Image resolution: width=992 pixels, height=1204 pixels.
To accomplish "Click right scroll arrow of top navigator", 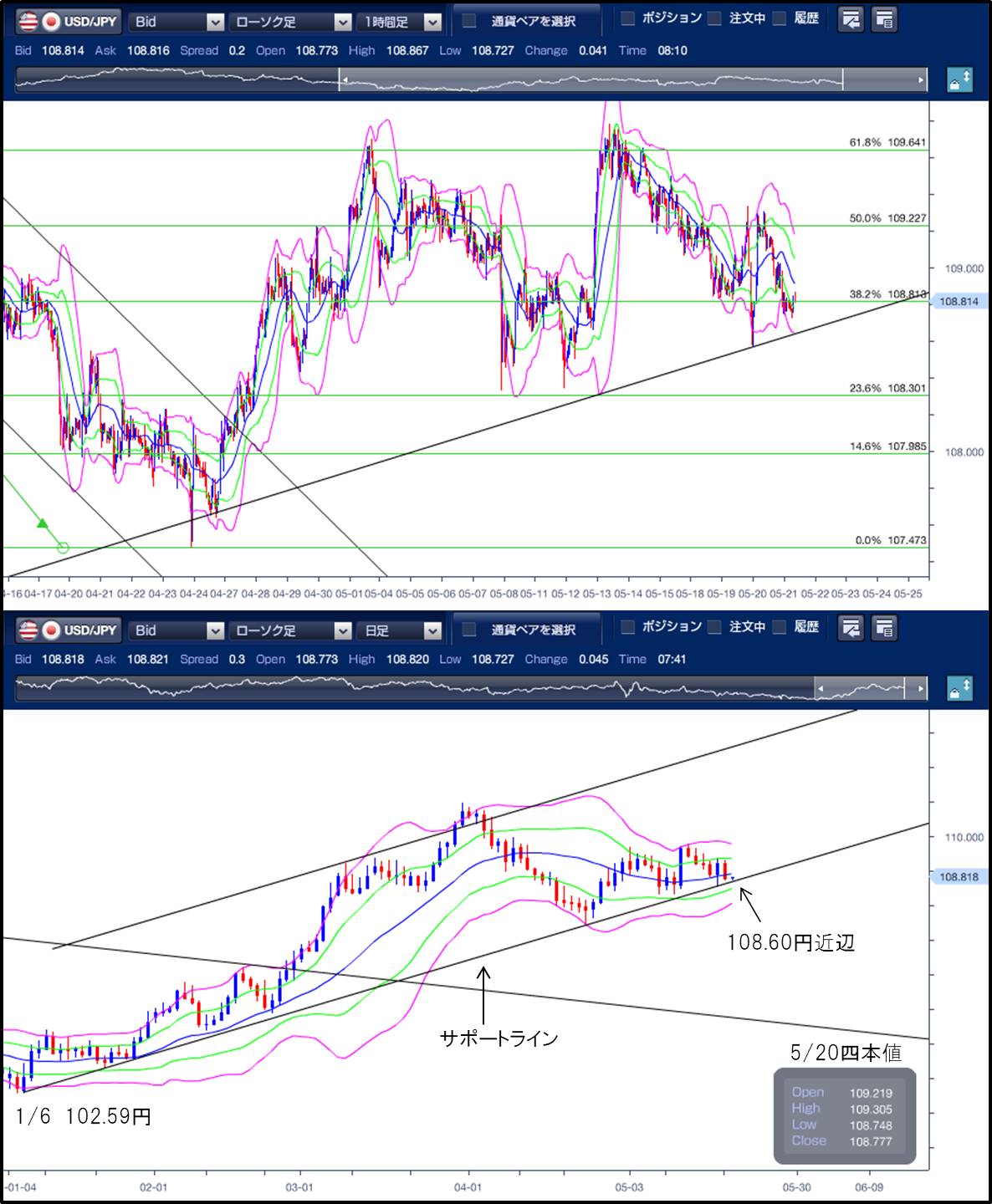I will 922,81.
